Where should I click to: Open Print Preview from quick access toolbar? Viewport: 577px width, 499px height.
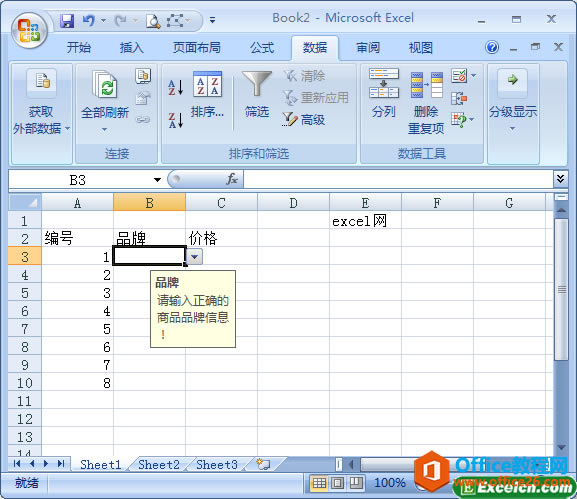click(153, 21)
